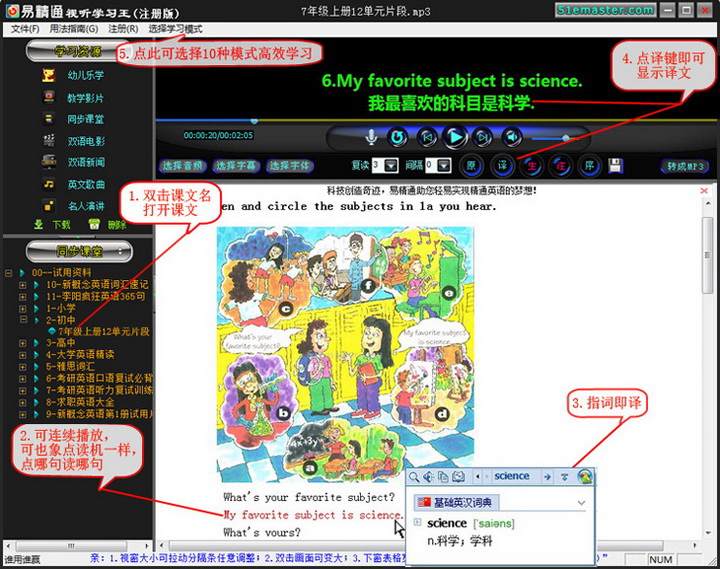Click the 选择字幕 button

coord(236,166)
